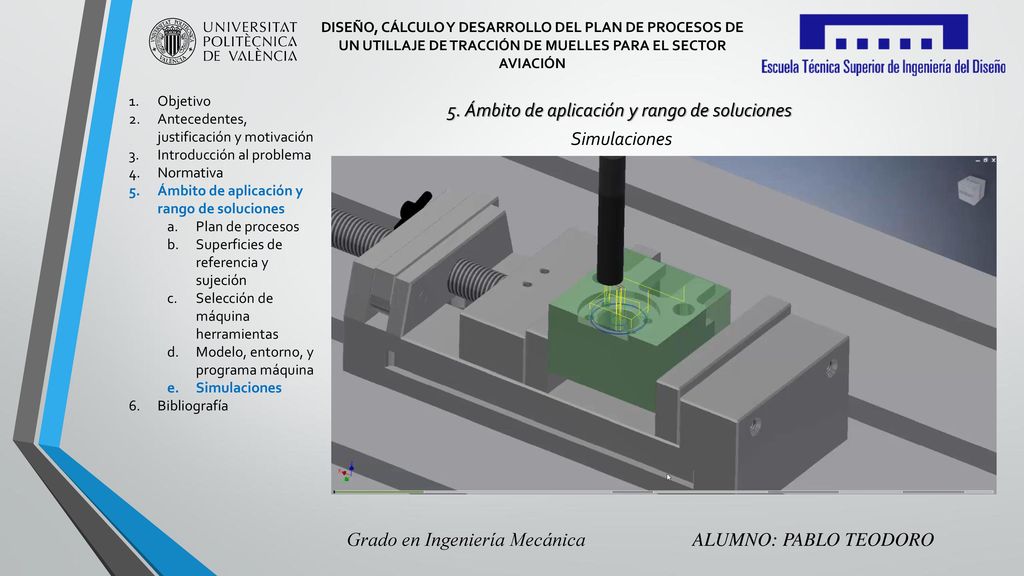
Task: Click the slide heading '5. Ámbito de aplicación y rango de soluciones'
Action: point(619,110)
